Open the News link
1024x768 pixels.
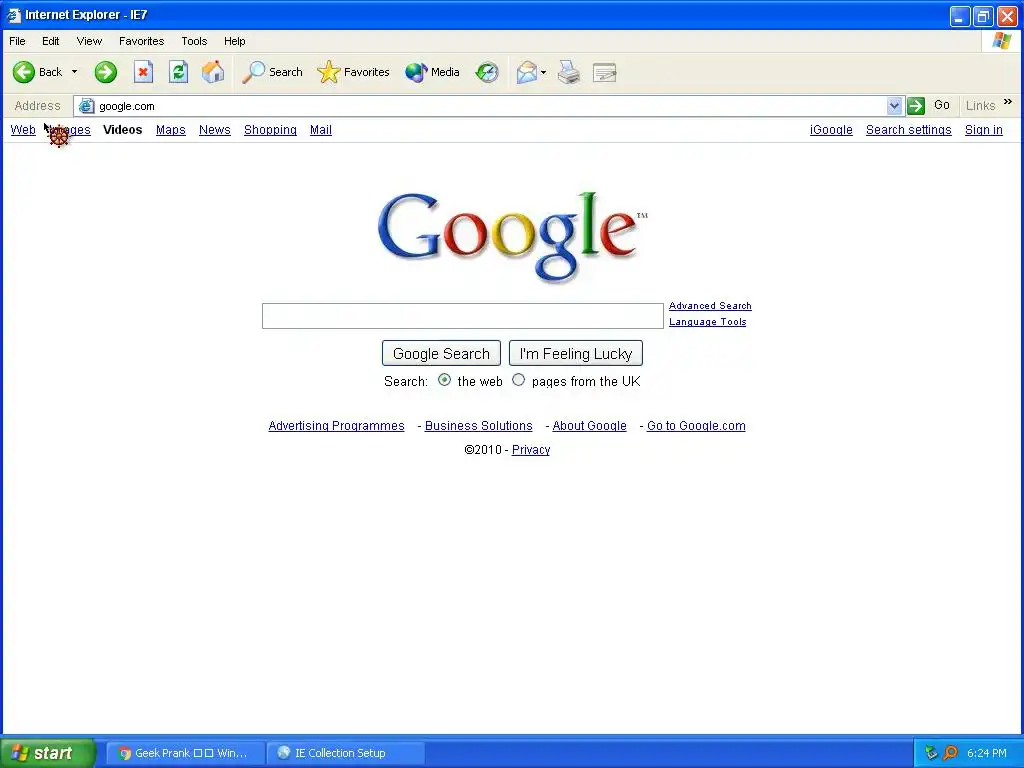point(215,130)
